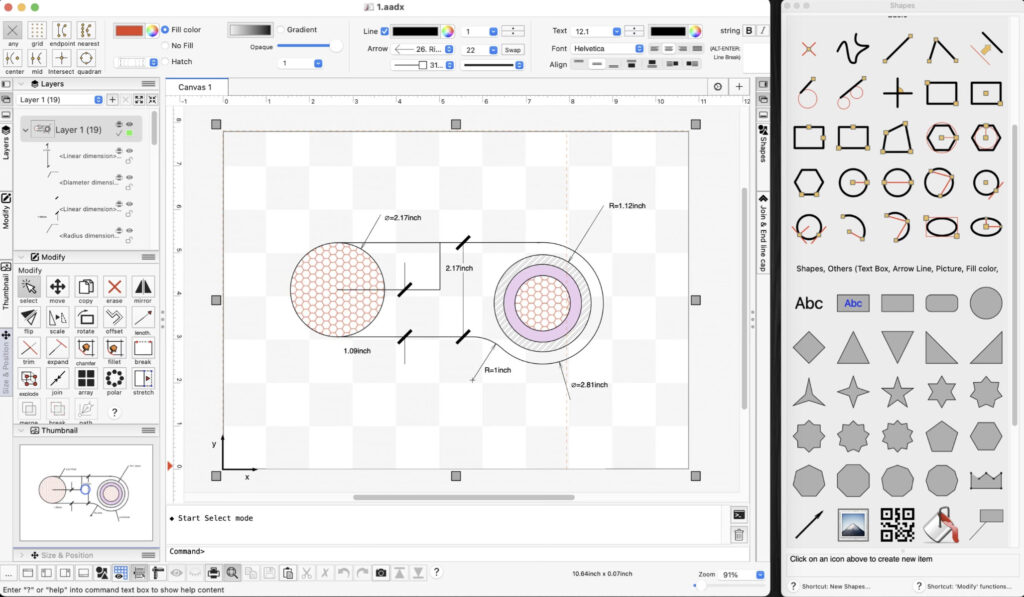Click the quadrant snap icon

[x=86, y=57]
